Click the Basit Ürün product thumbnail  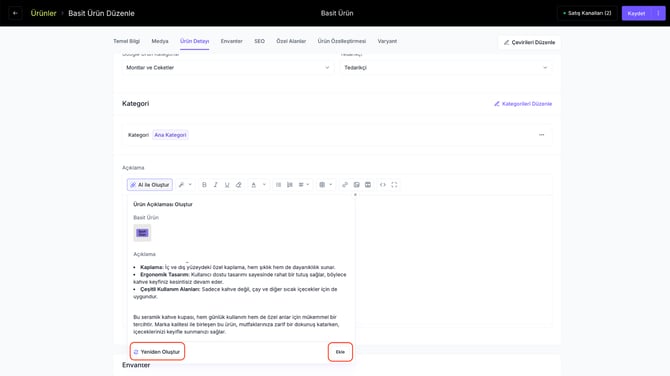[x=142, y=233]
